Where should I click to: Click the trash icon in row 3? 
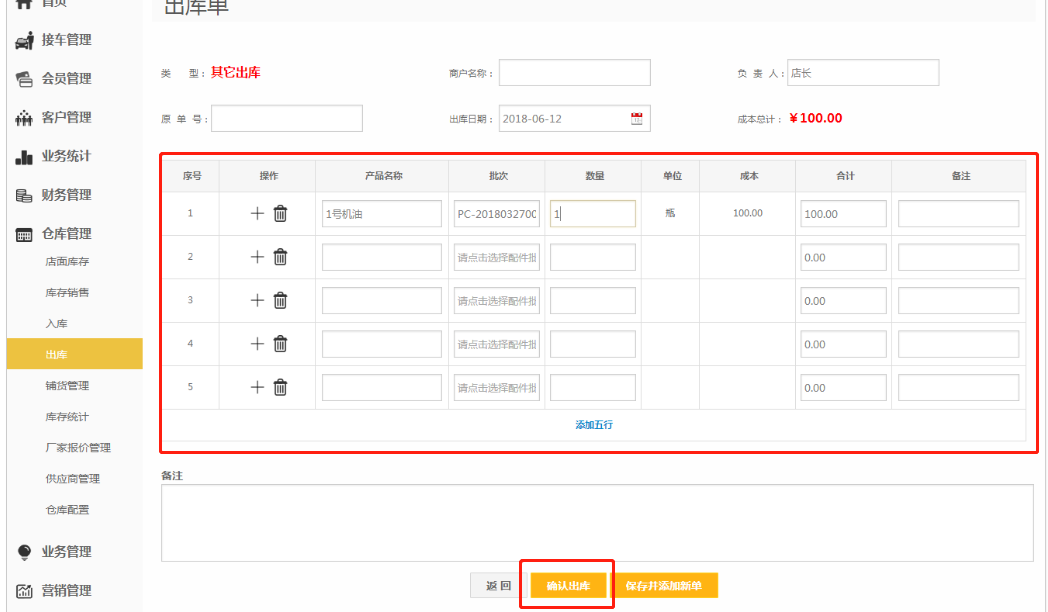click(x=281, y=300)
